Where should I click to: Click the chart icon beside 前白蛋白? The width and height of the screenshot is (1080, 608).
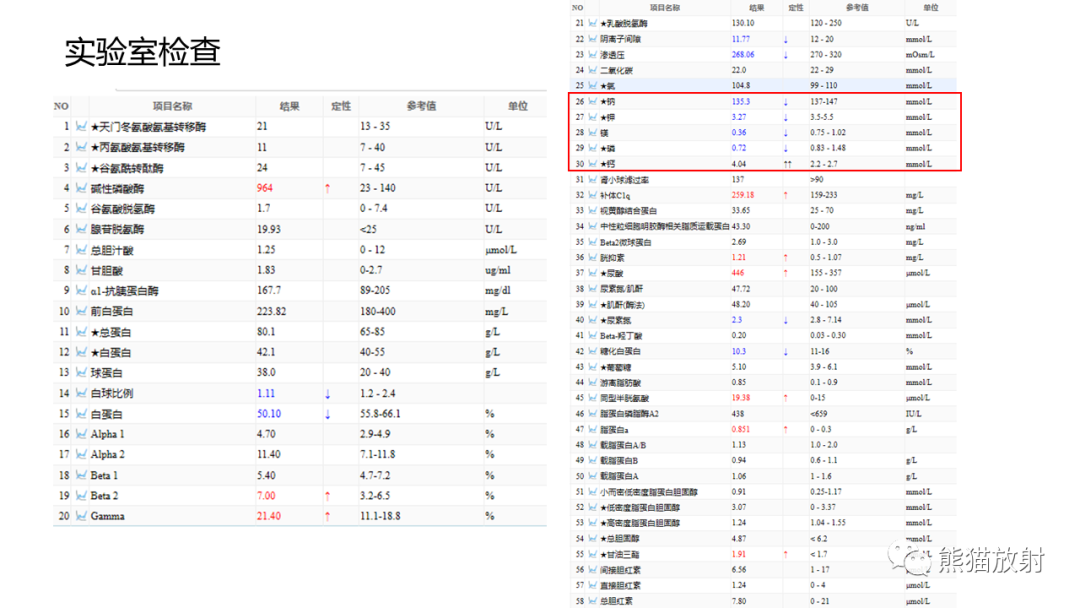pos(81,311)
